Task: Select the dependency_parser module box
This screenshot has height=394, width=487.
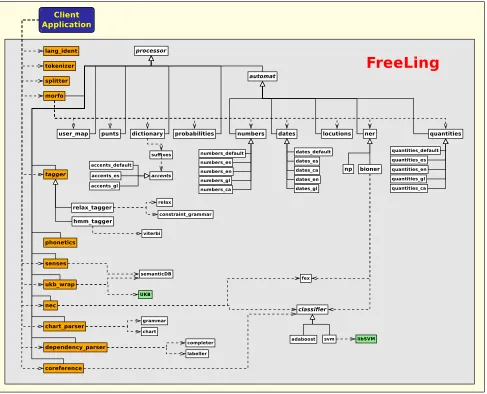Action: point(75,347)
